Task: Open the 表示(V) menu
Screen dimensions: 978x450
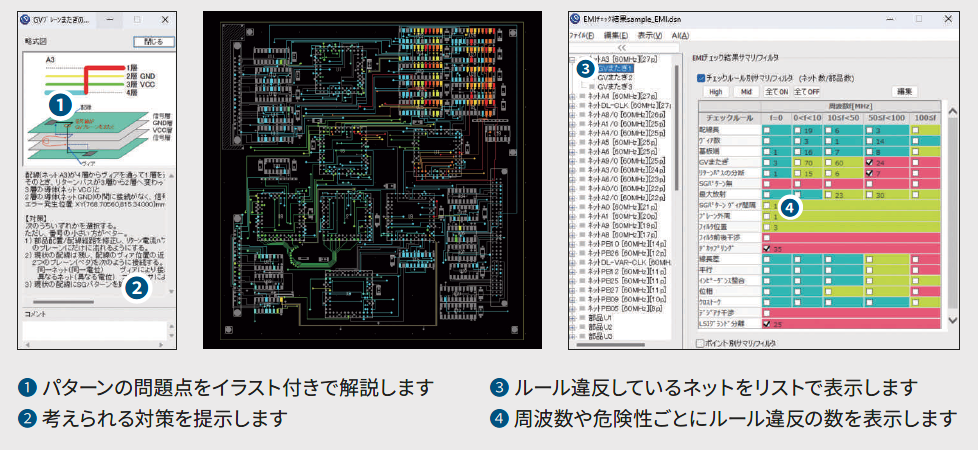Action: (x=650, y=35)
